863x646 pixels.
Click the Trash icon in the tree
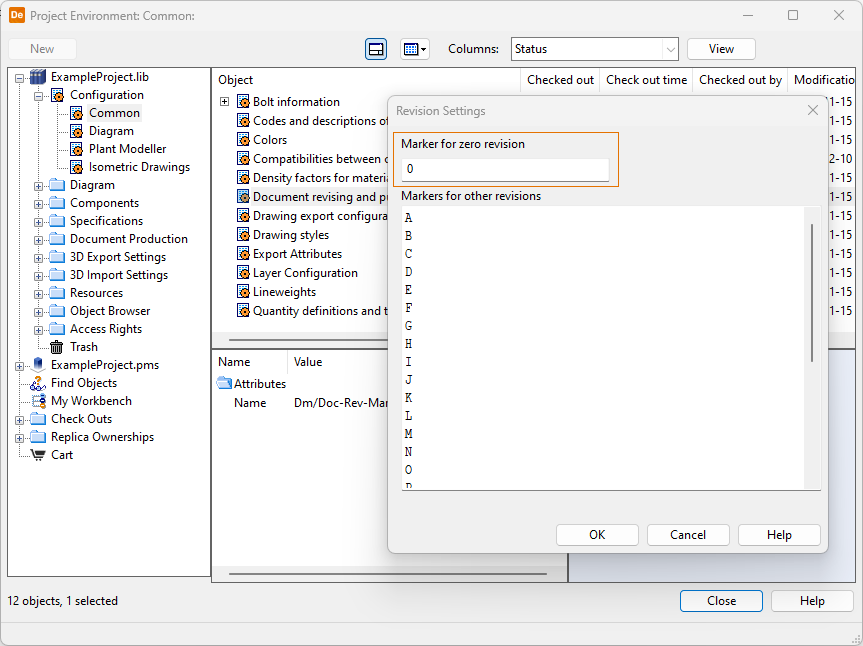click(x=57, y=347)
